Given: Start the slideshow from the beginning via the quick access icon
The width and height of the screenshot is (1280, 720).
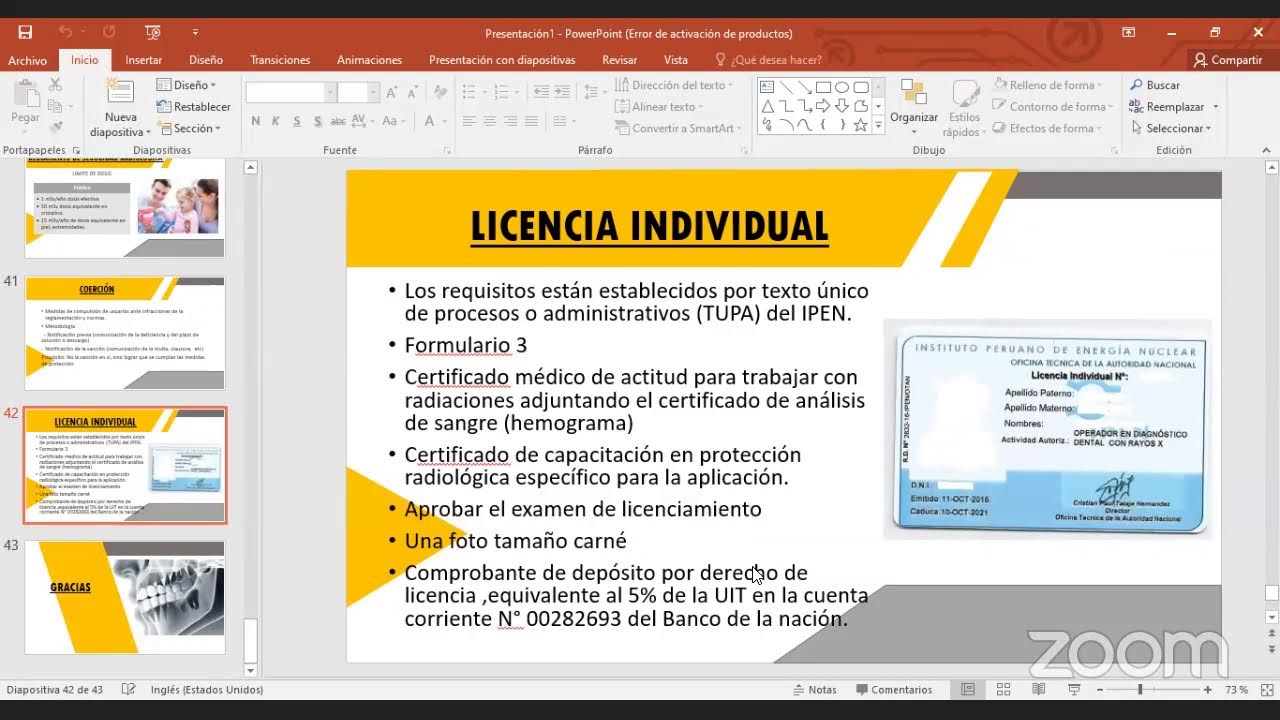Looking at the screenshot, I should [x=153, y=32].
